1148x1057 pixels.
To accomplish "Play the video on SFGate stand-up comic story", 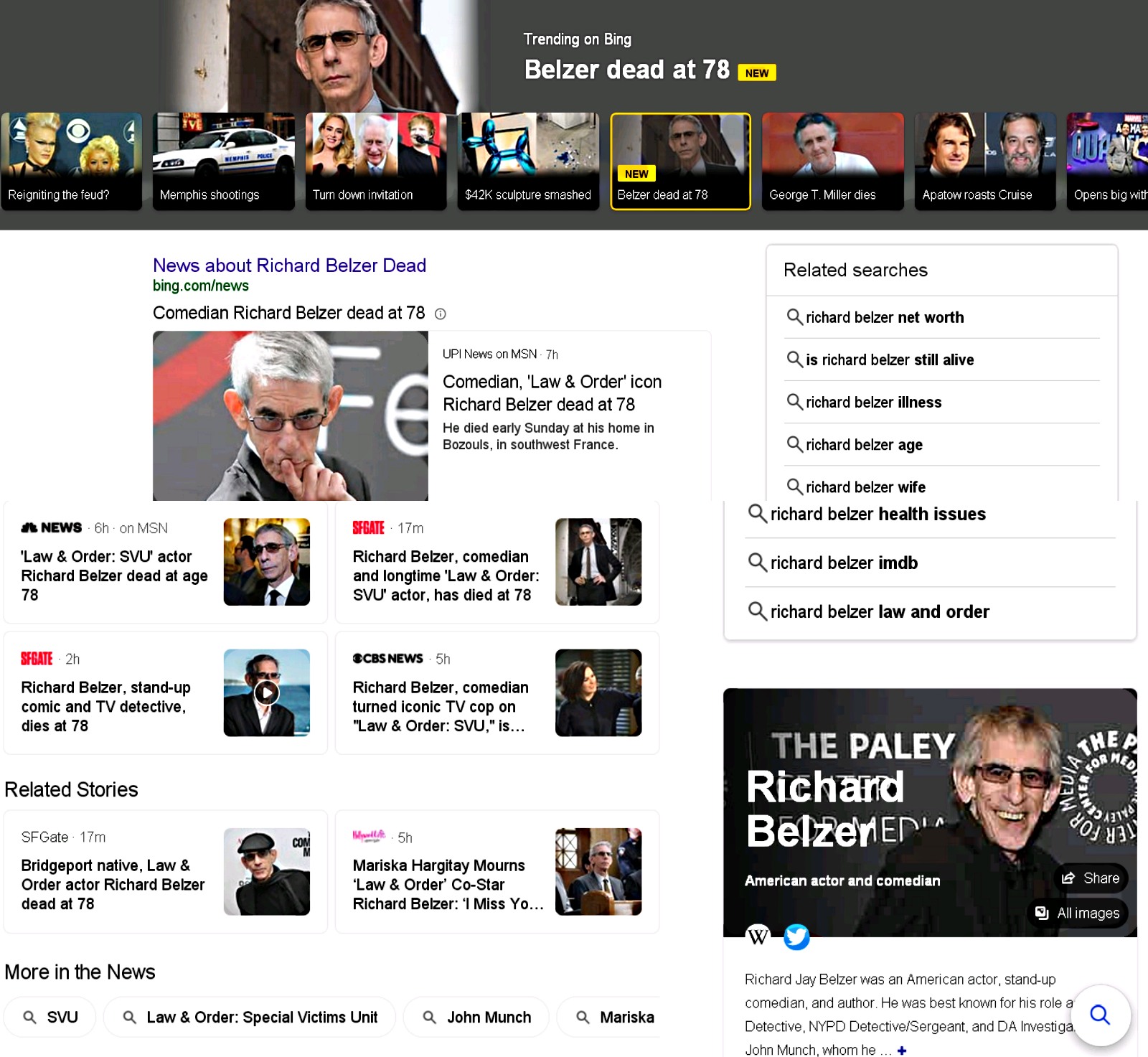I will 267,692.
